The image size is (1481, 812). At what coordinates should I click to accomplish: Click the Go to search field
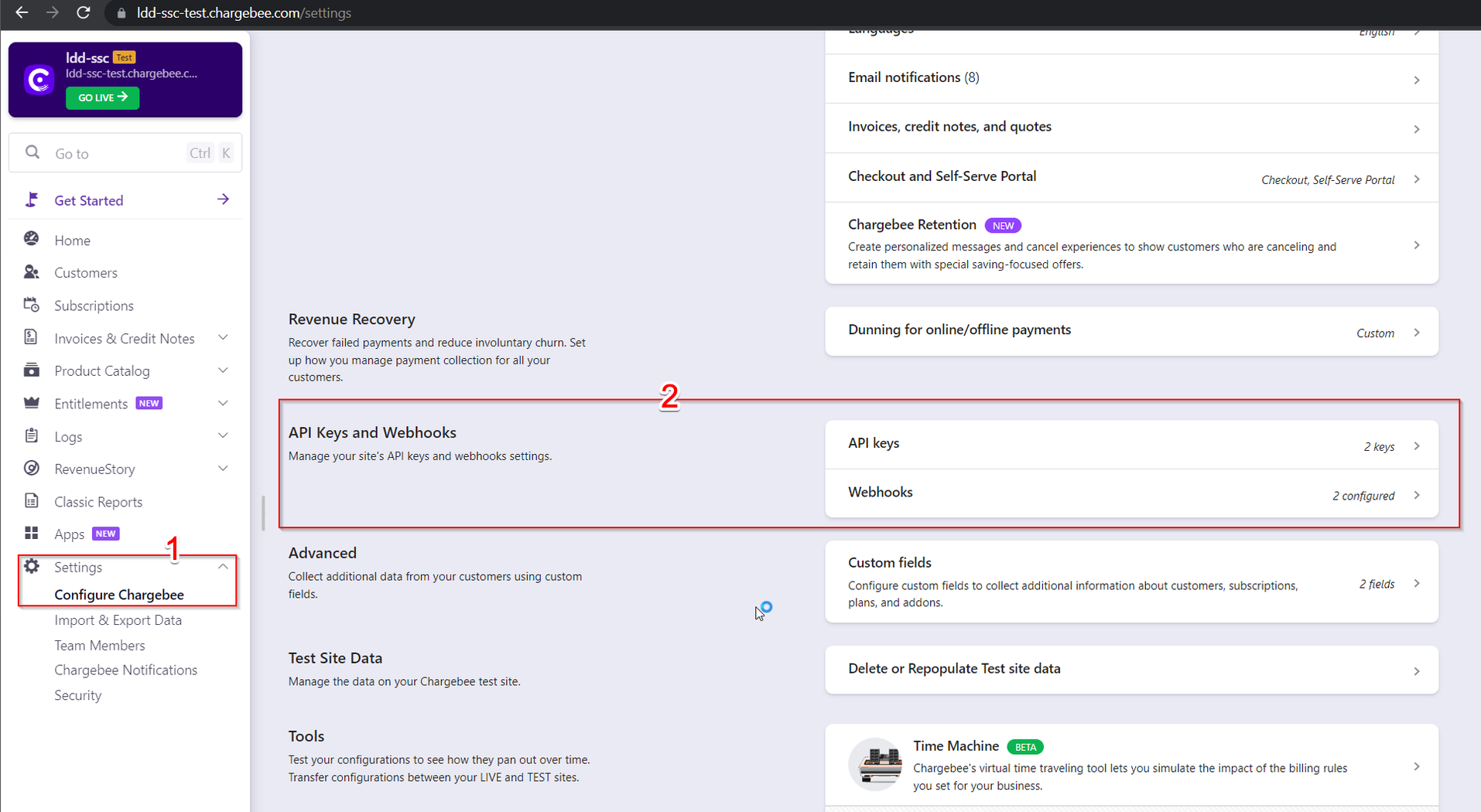coord(125,153)
